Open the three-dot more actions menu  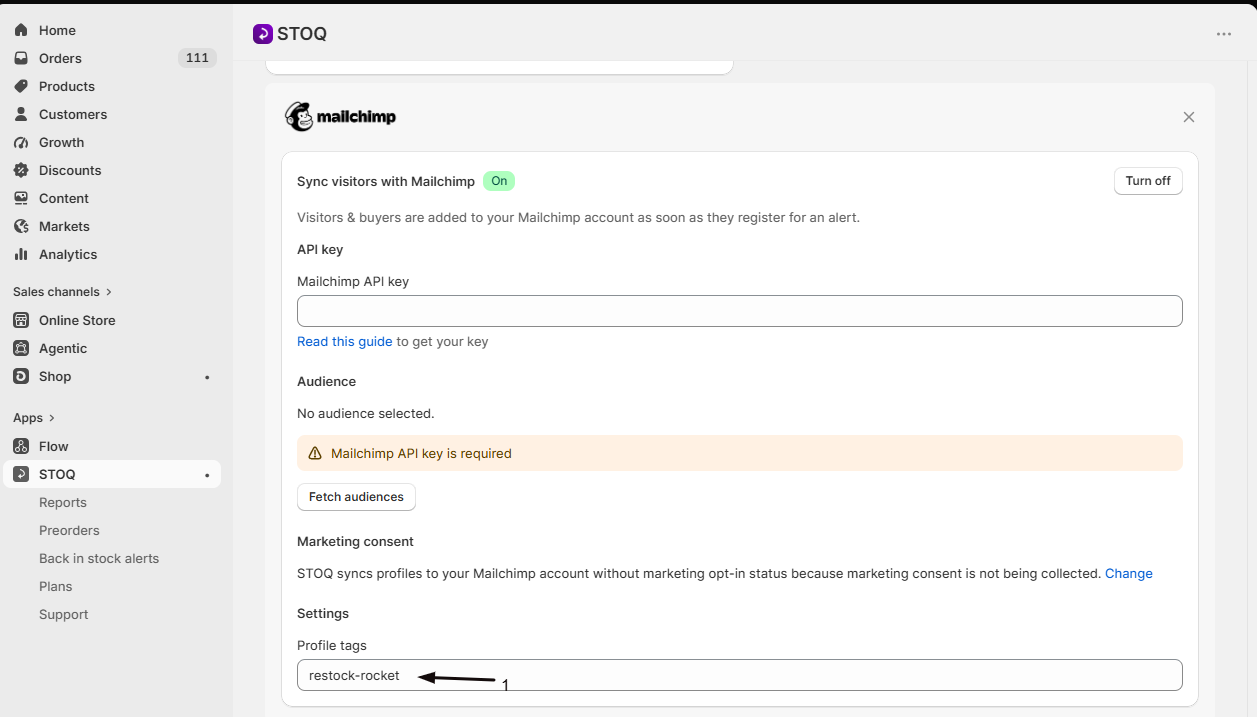click(x=1224, y=34)
